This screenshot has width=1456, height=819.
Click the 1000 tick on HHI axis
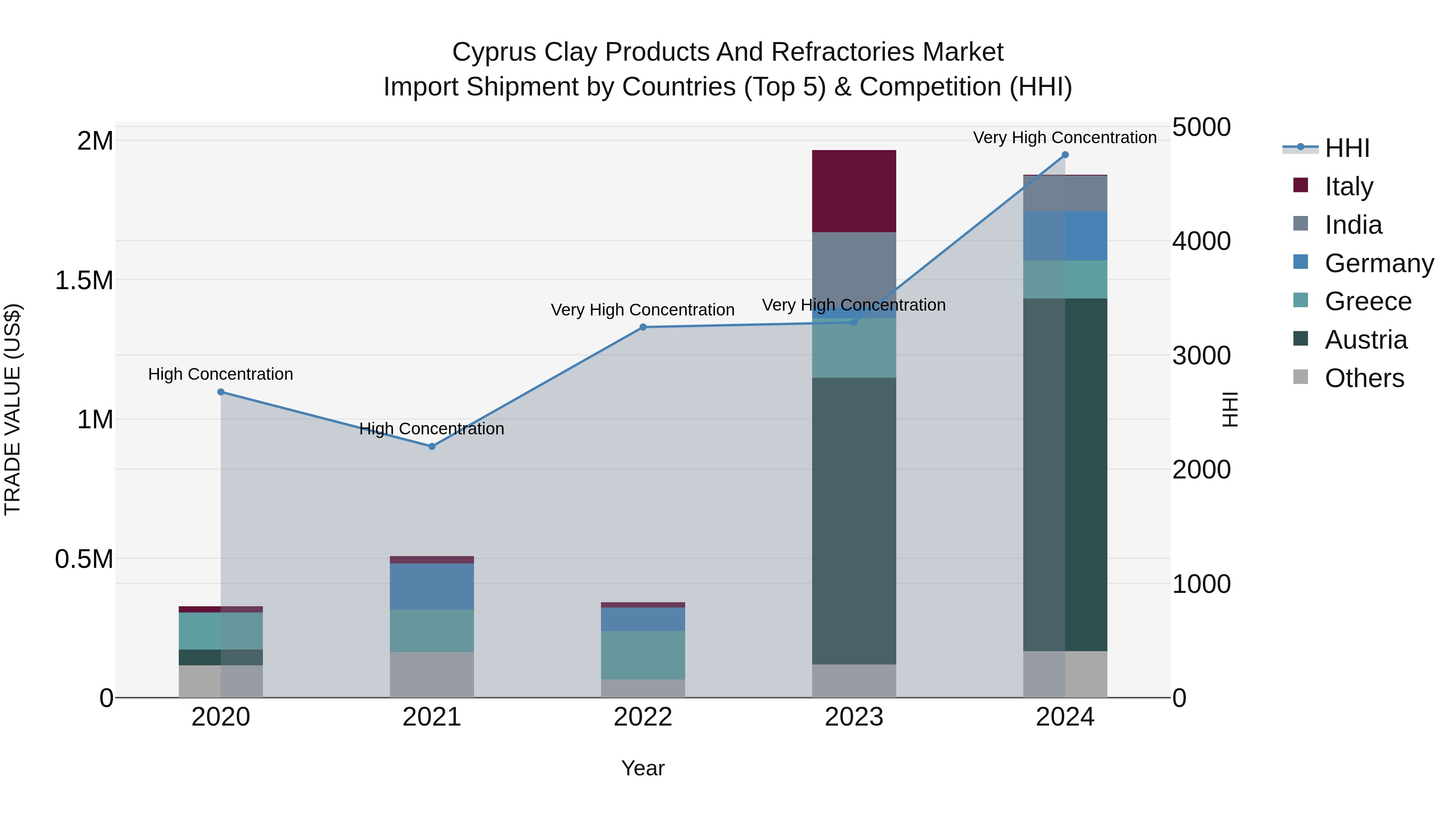coord(1202,584)
